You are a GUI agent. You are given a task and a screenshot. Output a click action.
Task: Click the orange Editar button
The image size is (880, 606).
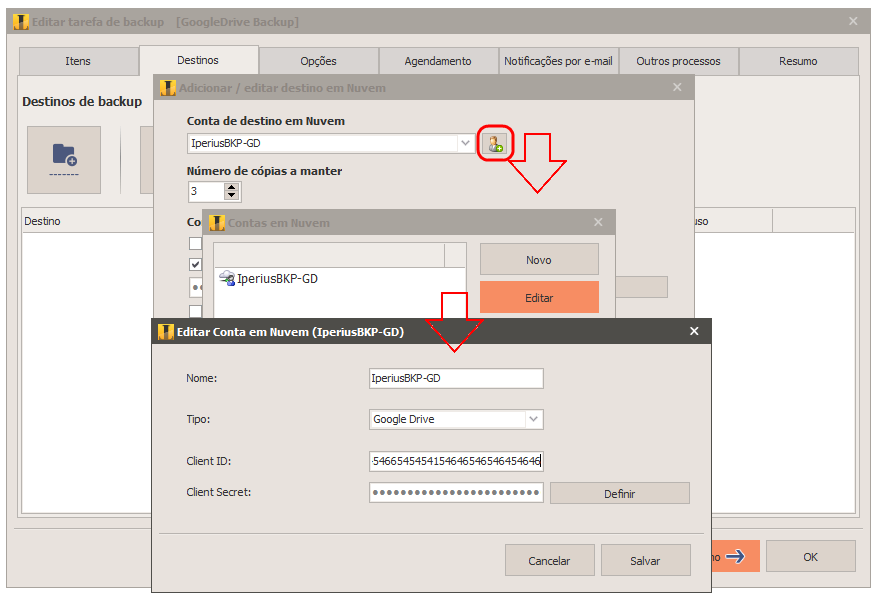(x=539, y=297)
